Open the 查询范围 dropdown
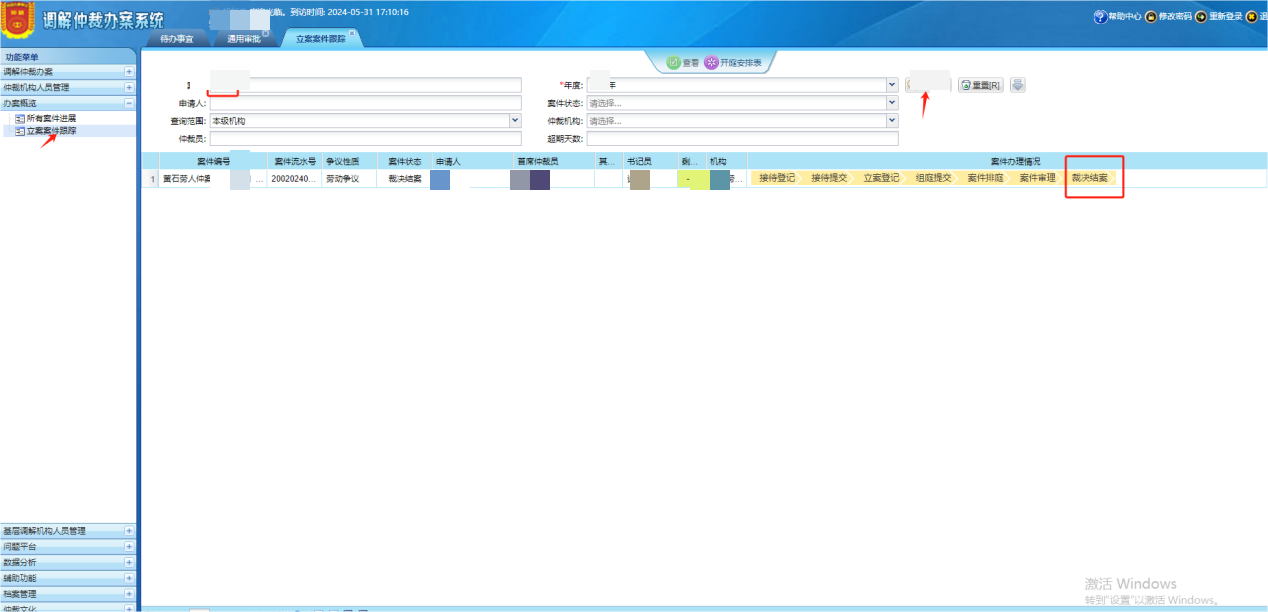This screenshot has width=1268, height=612. 515,121
